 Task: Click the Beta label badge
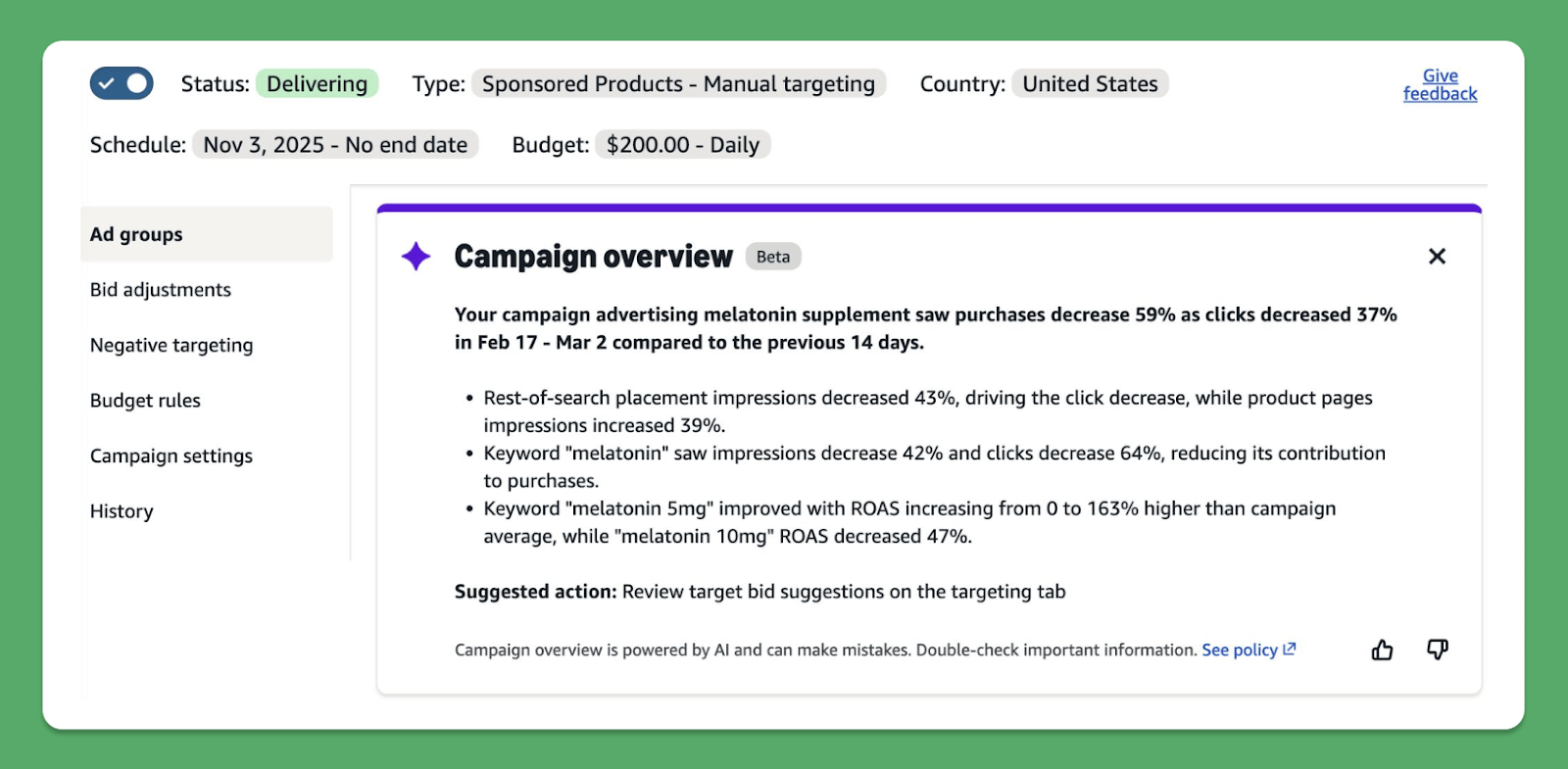click(773, 257)
